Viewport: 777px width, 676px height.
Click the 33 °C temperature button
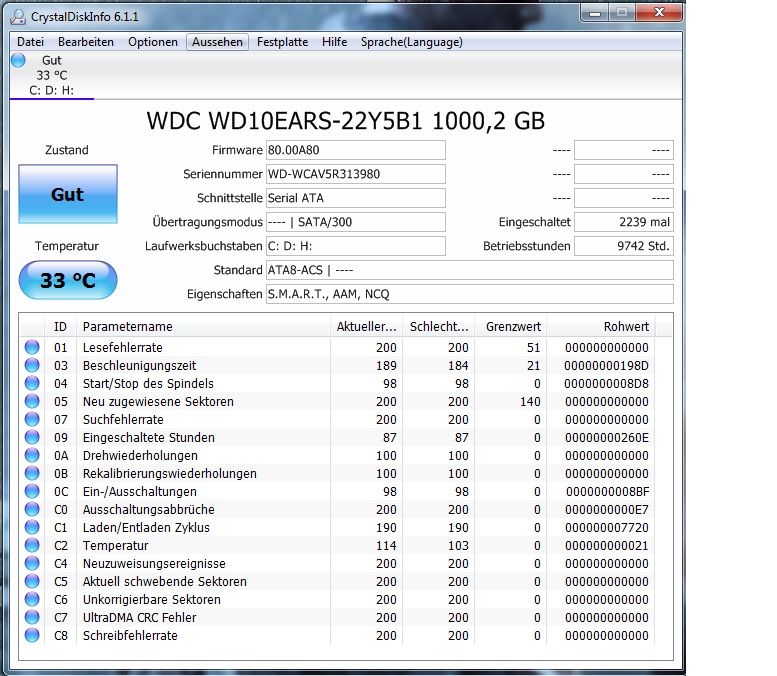click(x=68, y=281)
